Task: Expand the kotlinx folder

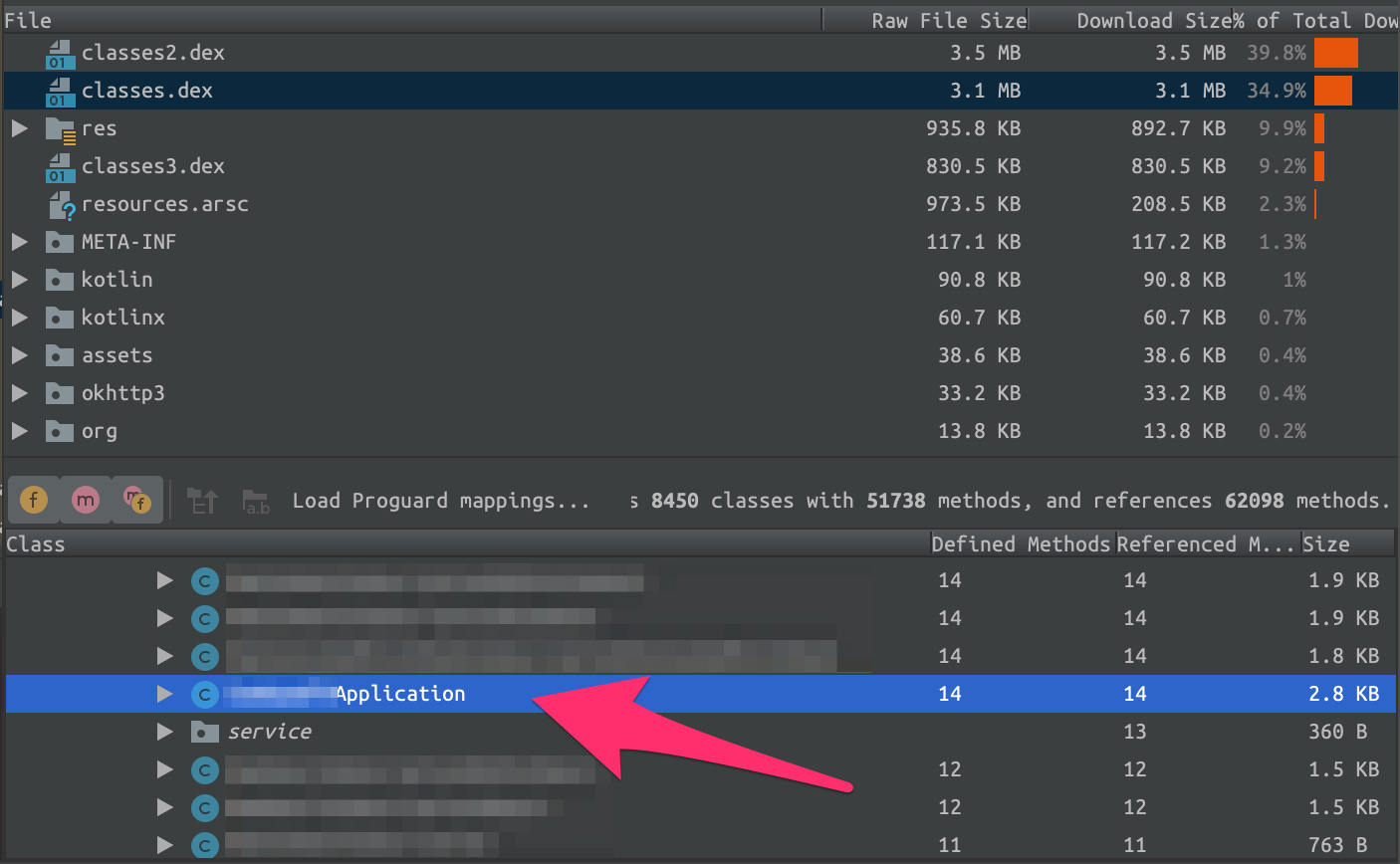Action: (19, 318)
